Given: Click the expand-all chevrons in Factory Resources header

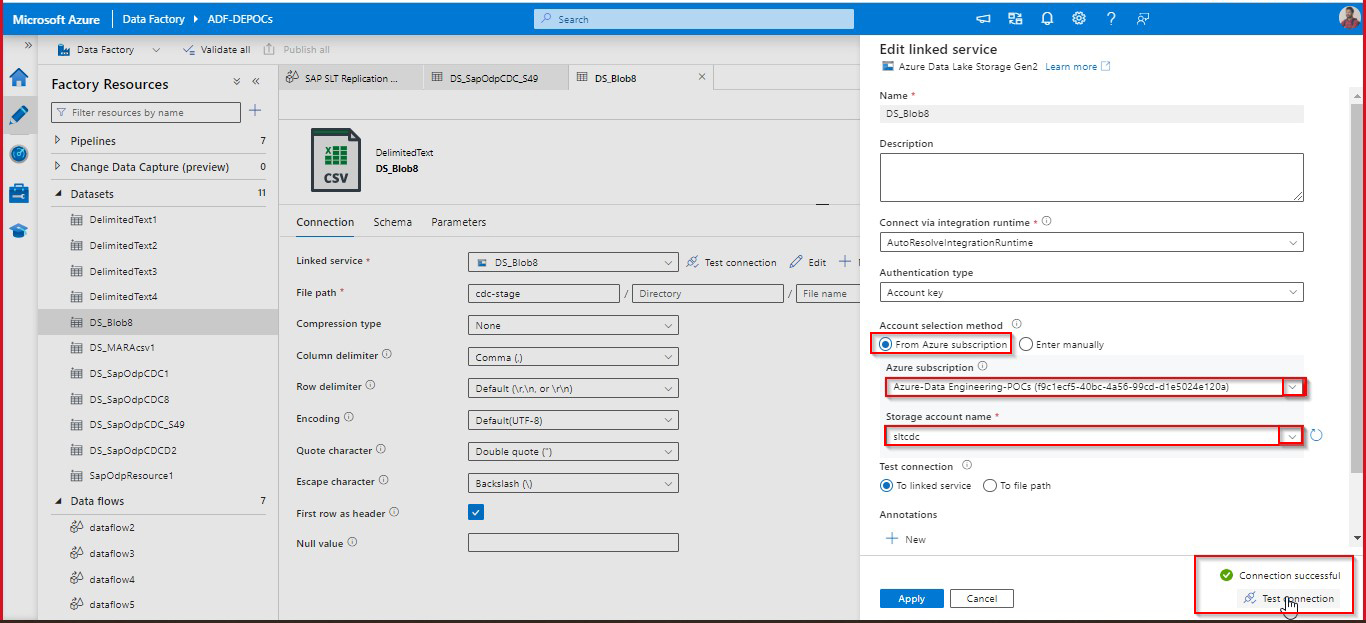Looking at the screenshot, I should point(237,82).
